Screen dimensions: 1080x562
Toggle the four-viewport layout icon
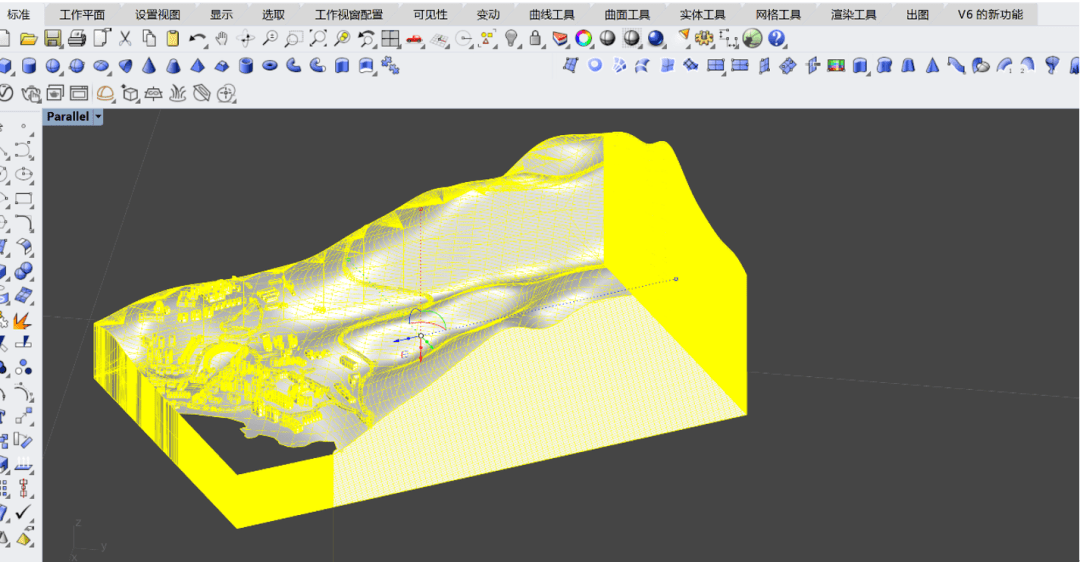pyautogui.click(x=390, y=39)
